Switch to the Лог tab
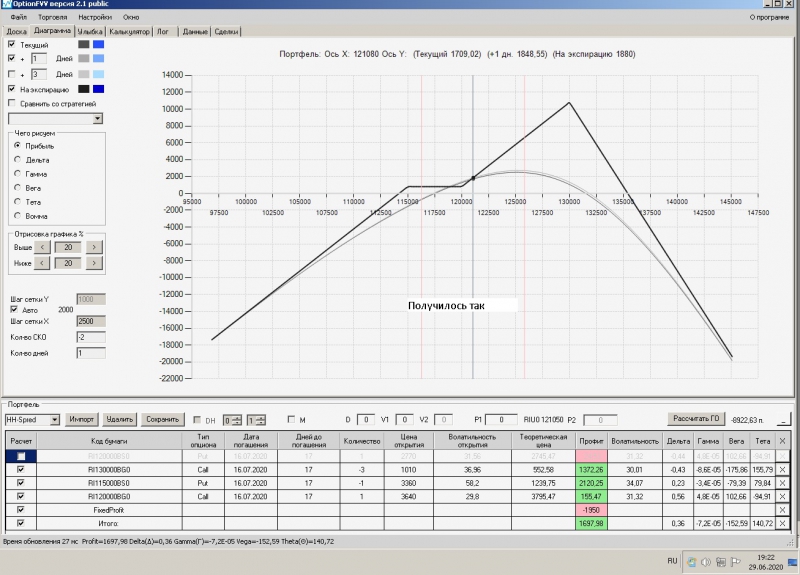The image size is (800, 575). (x=162, y=32)
